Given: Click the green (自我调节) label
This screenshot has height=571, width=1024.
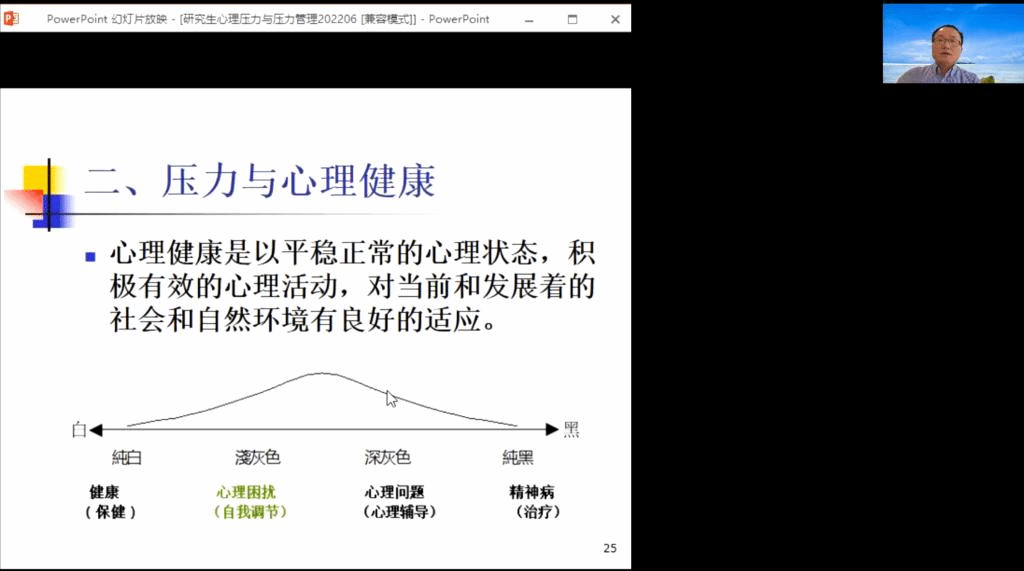Looking at the screenshot, I should tap(250, 512).
